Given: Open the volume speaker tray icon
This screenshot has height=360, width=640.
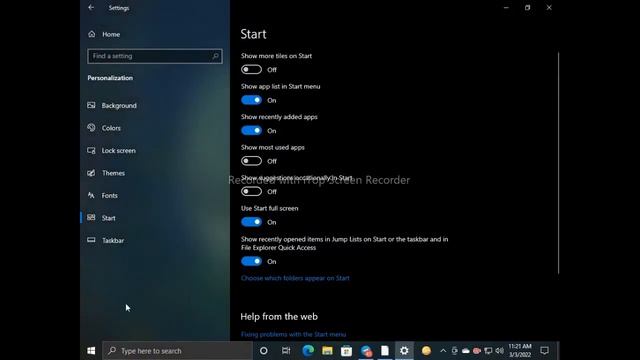Looking at the screenshot, I should click(x=499, y=351).
